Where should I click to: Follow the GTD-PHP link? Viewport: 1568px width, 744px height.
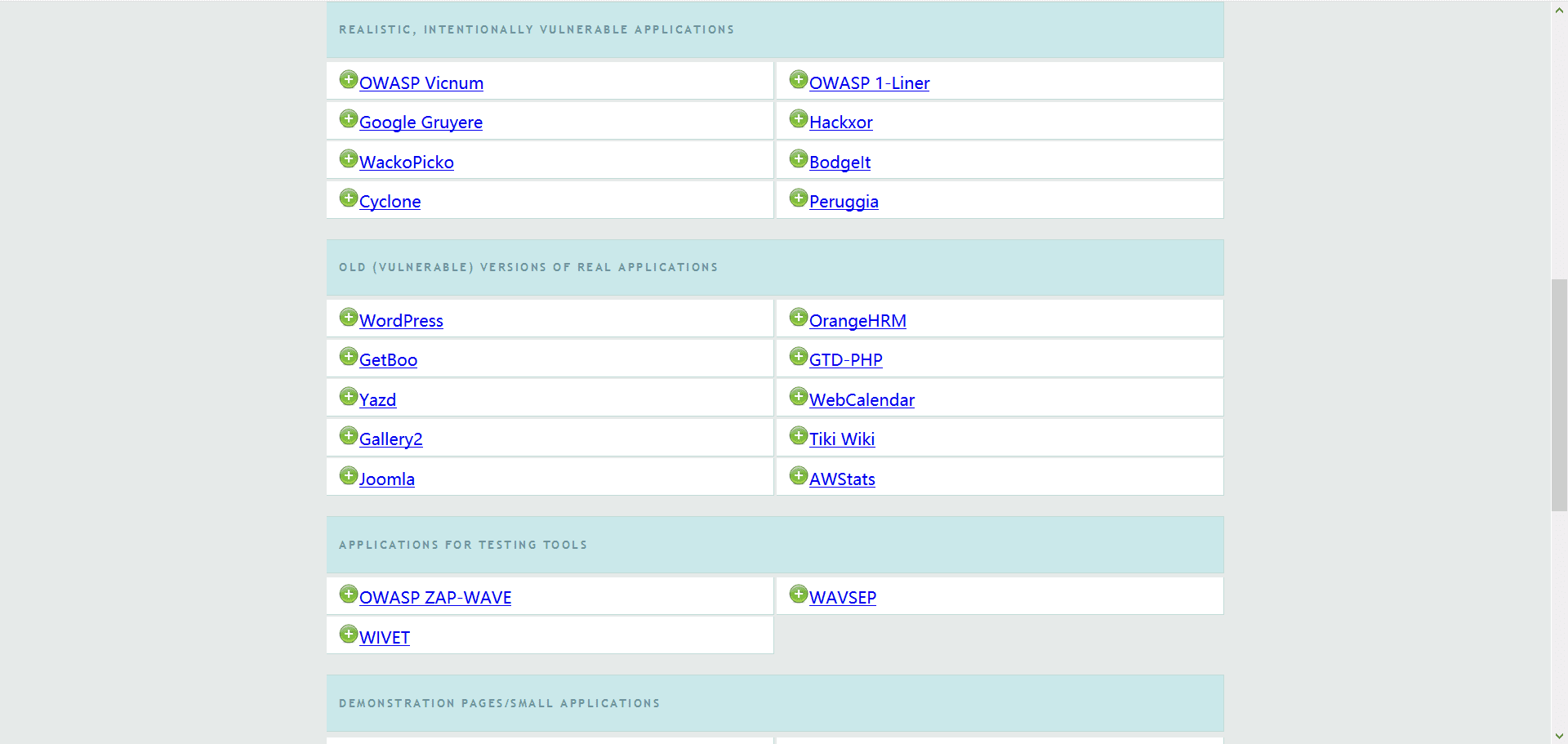846,360
